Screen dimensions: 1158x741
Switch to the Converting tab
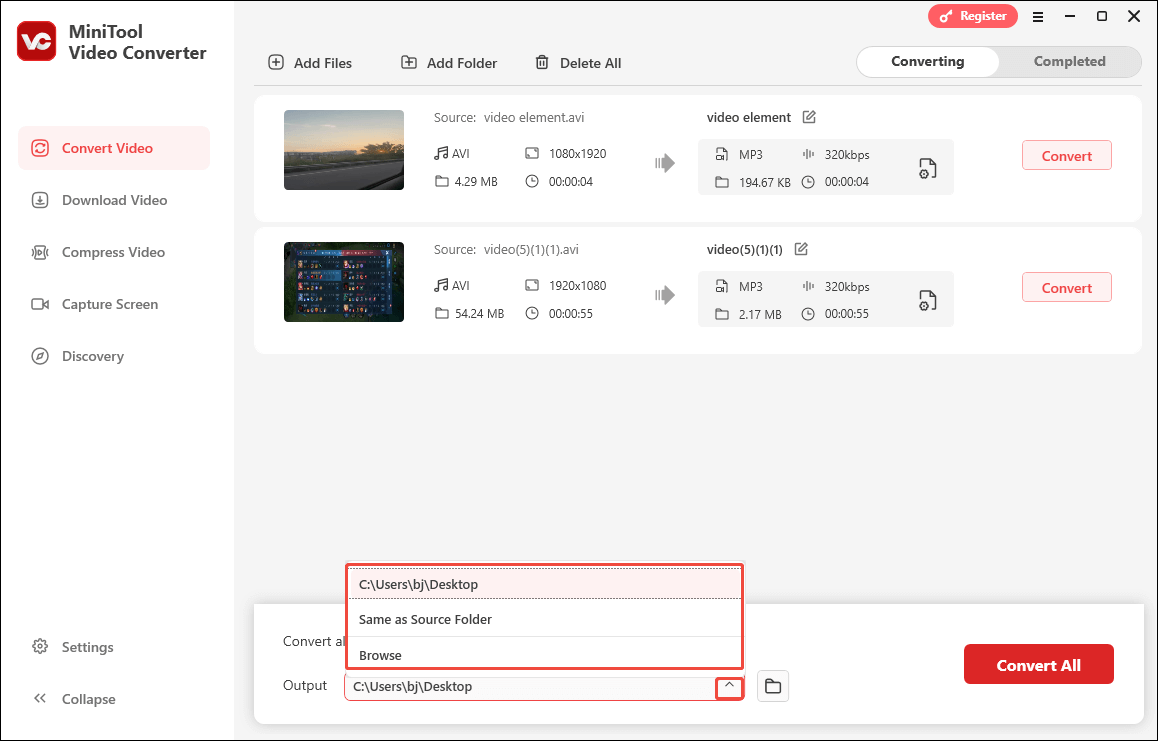tap(928, 61)
